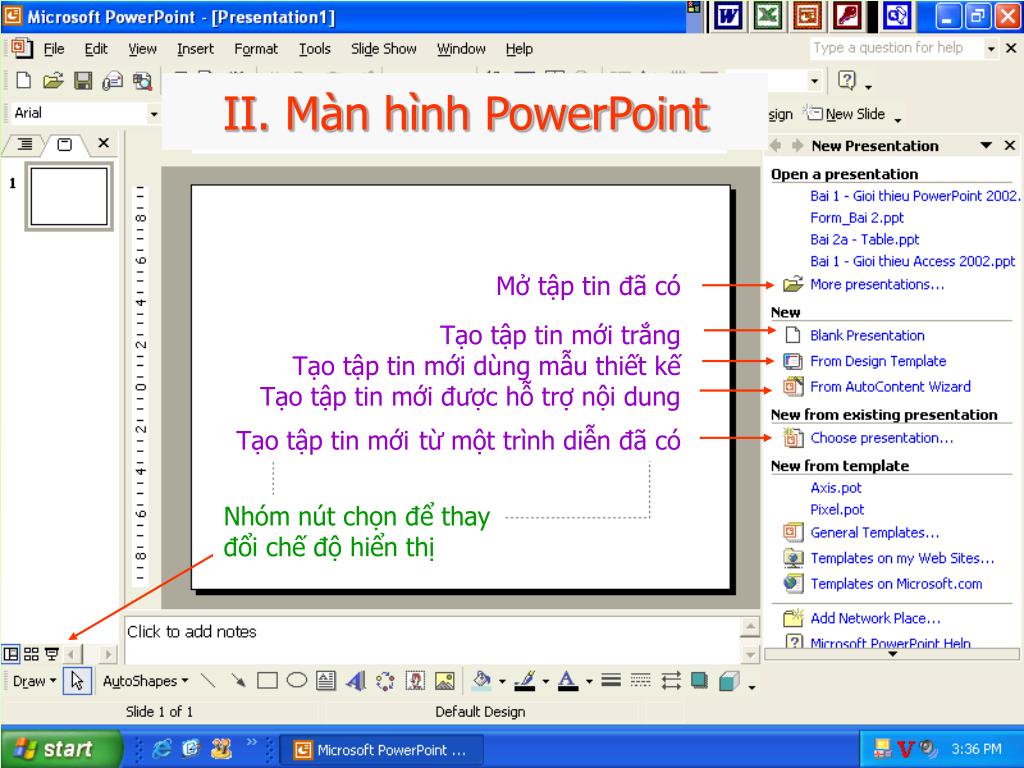Screen dimensions: 1024x768
Task: Select the Arrow drawing tool
Action: (238, 681)
